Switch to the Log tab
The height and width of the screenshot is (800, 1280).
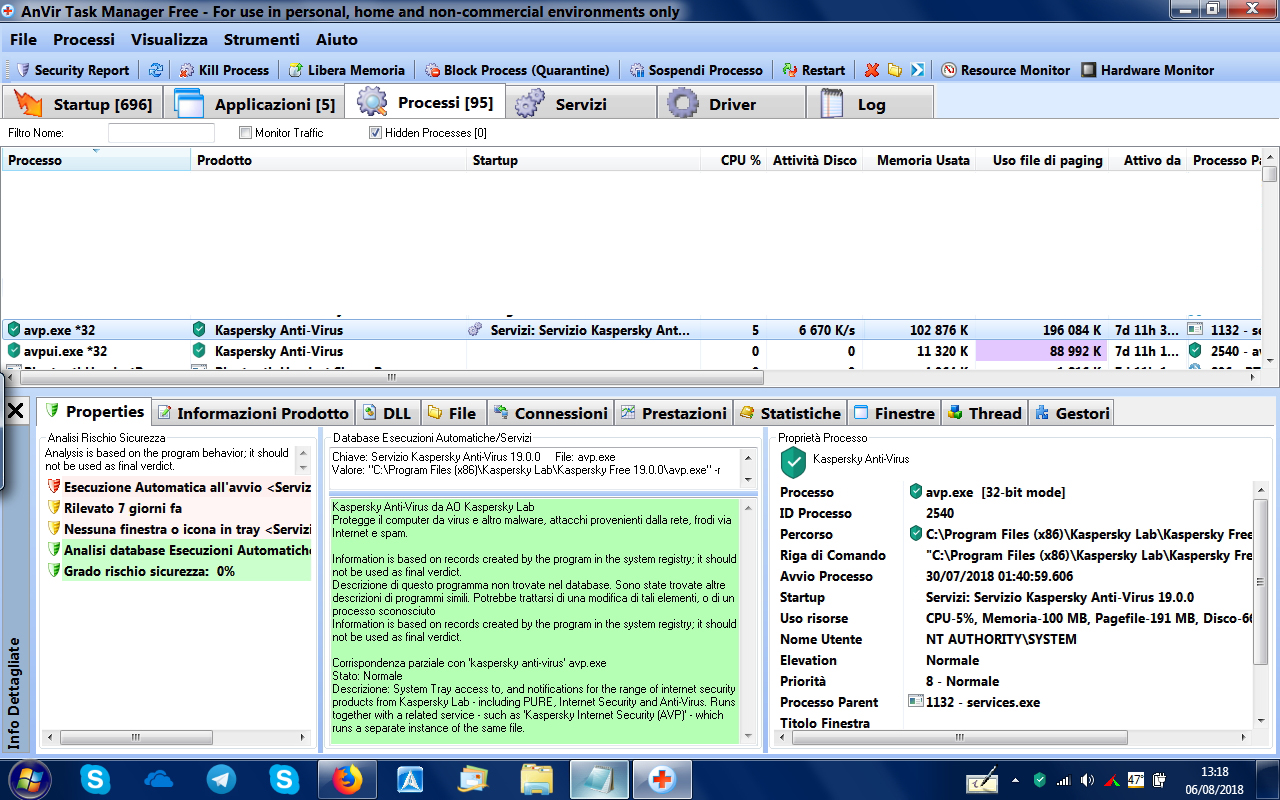pos(870,104)
